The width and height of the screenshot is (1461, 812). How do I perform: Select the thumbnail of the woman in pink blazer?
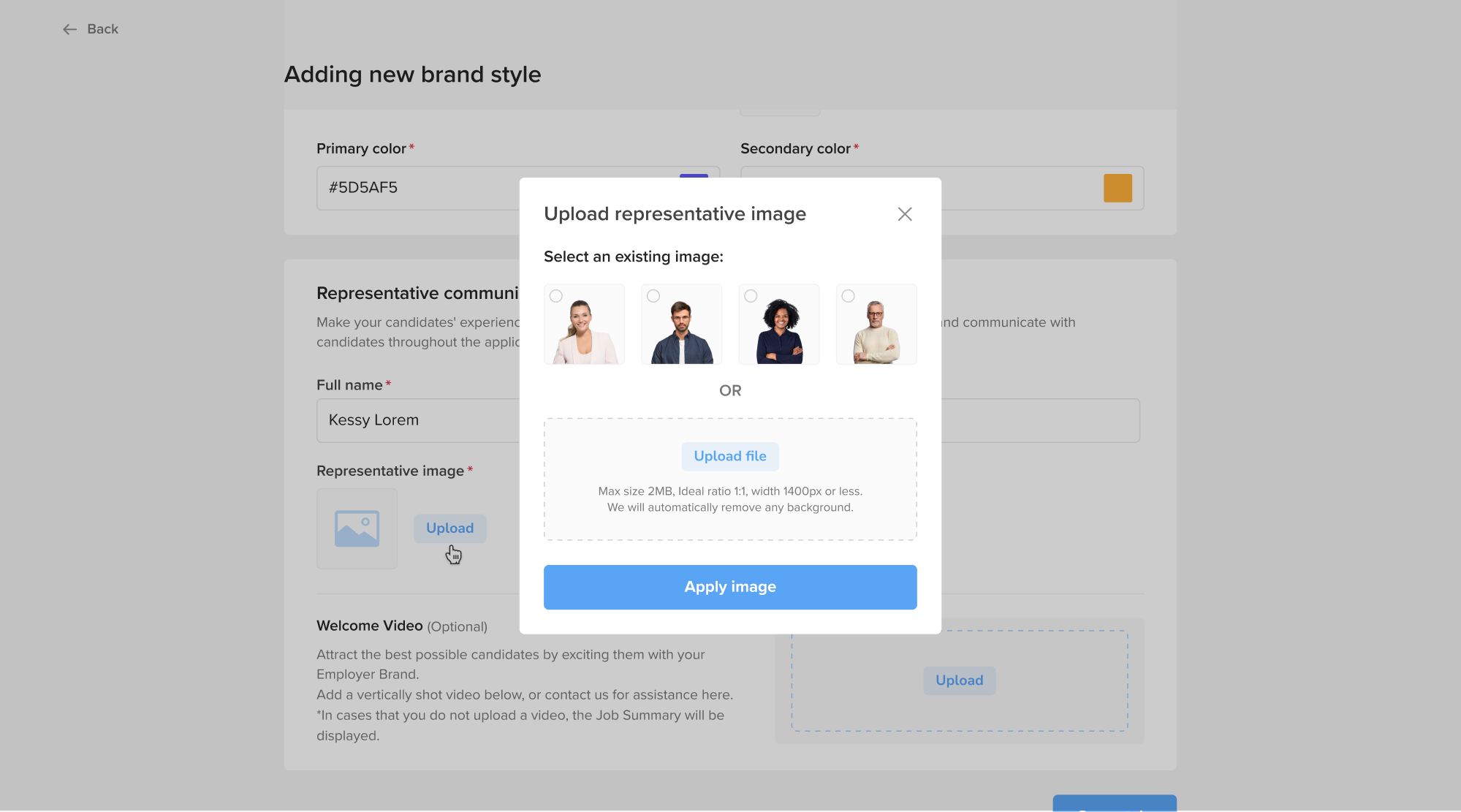pyautogui.click(x=584, y=329)
